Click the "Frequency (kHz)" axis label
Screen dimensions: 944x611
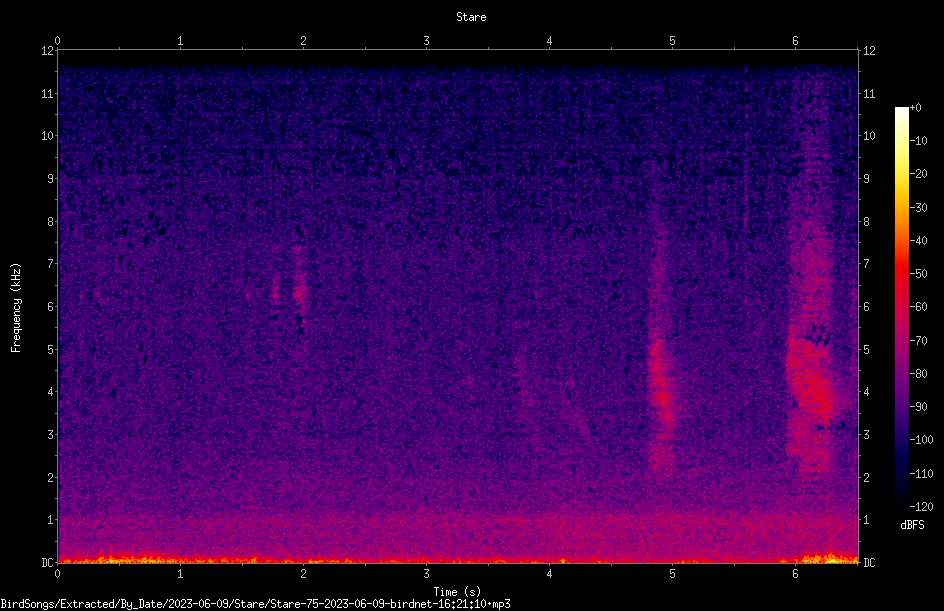[x=16, y=308]
